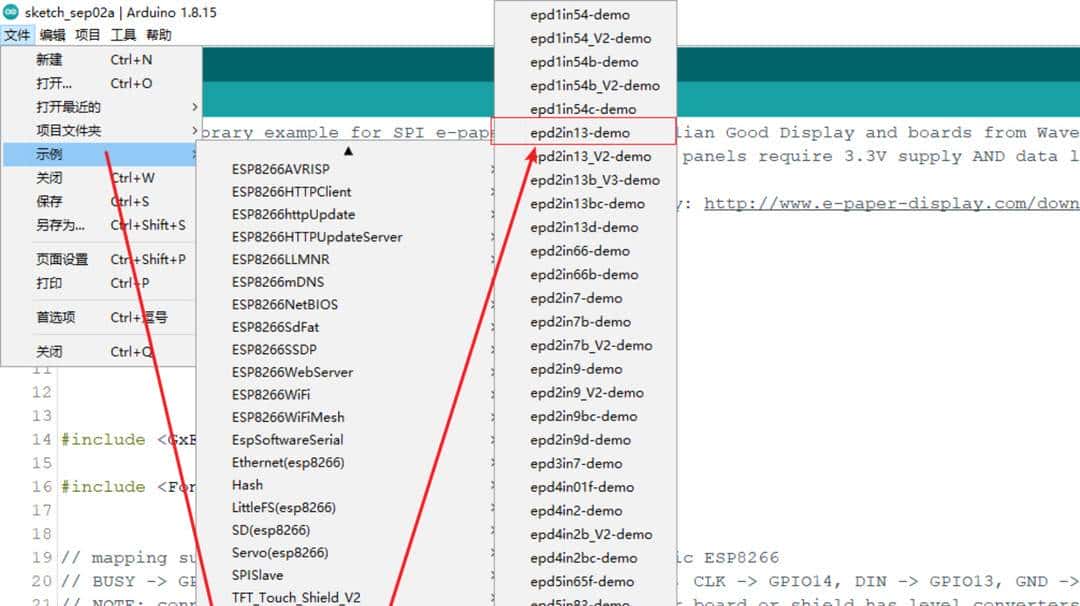1080x606 pixels.
Task: Open 首选项 preferences
Action: pos(56,317)
